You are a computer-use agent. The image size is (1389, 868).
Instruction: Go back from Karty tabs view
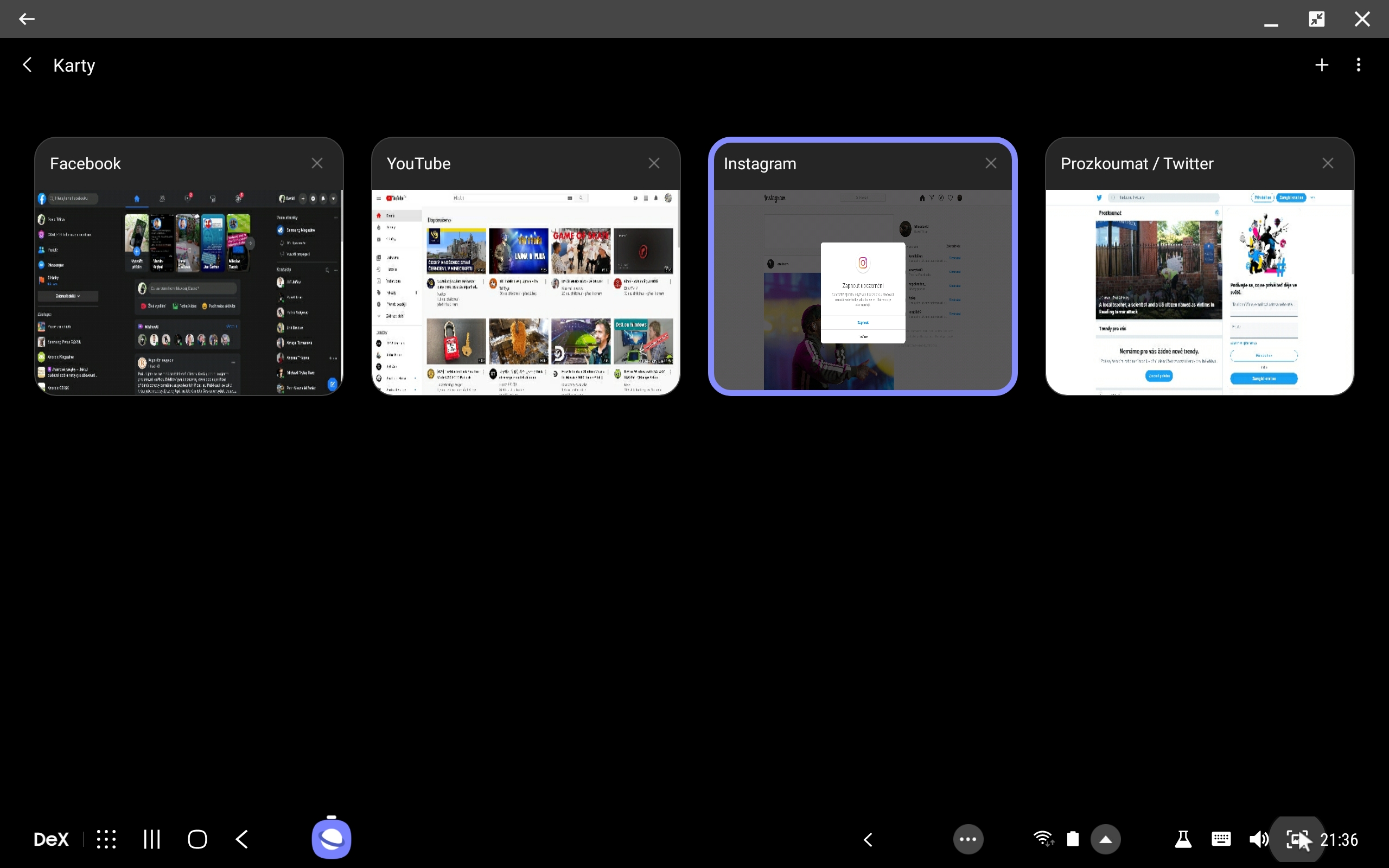pyautogui.click(x=27, y=65)
